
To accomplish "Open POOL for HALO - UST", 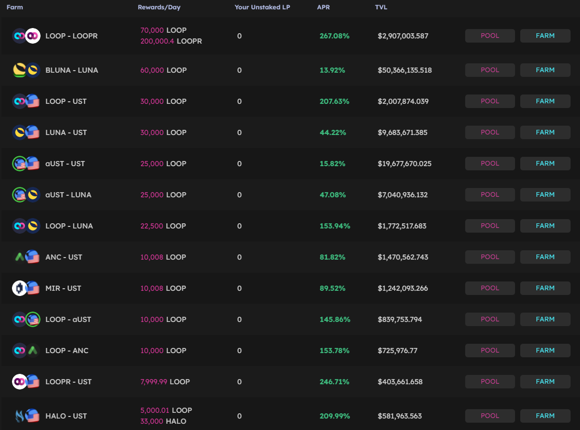I will tap(490, 416).
